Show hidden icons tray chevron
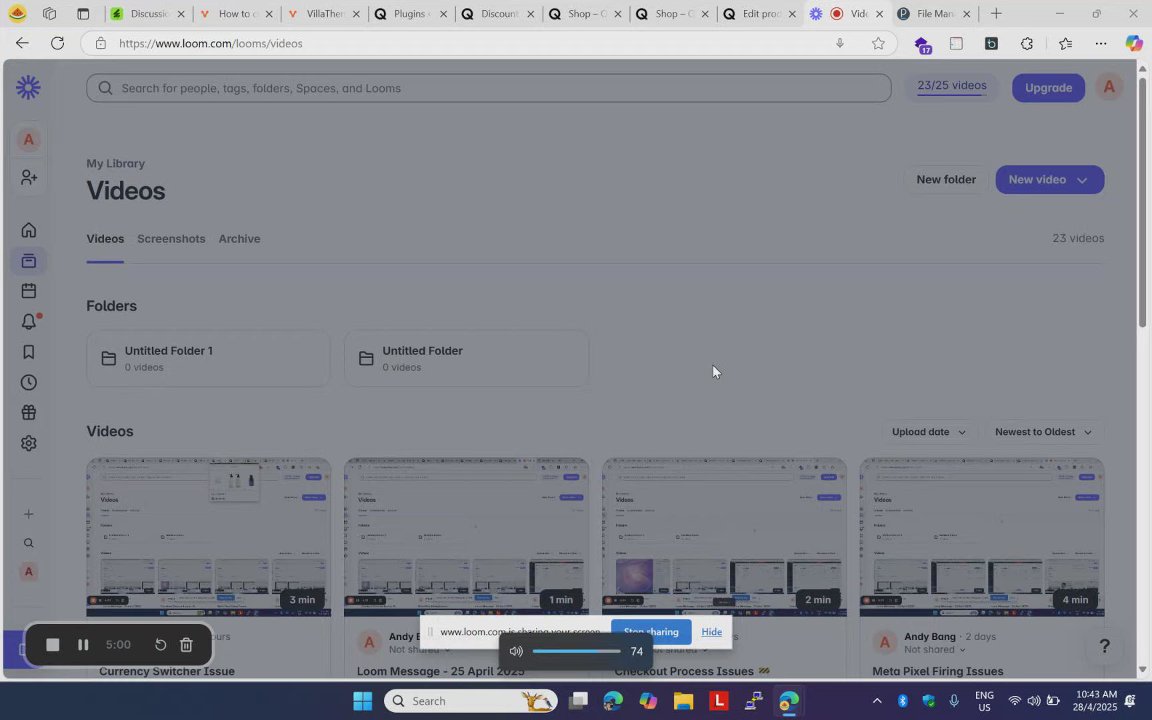Image resolution: width=1152 pixels, height=720 pixels. [876, 701]
